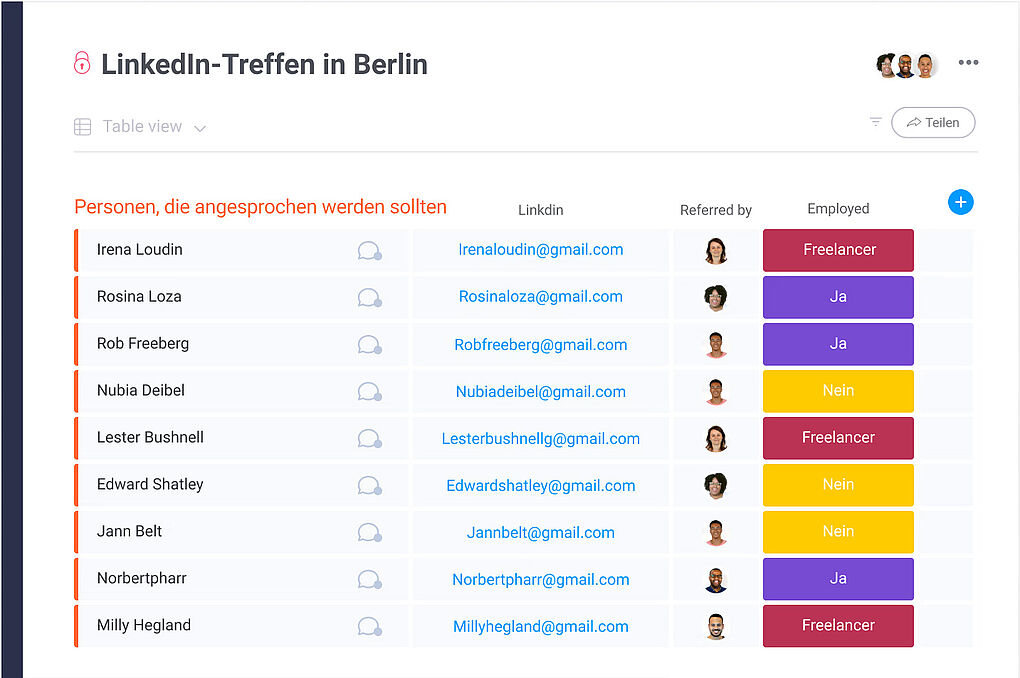The width and height of the screenshot is (1020, 678).
Task: Change the Ja status for Rosina Loza
Action: pos(838,297)
